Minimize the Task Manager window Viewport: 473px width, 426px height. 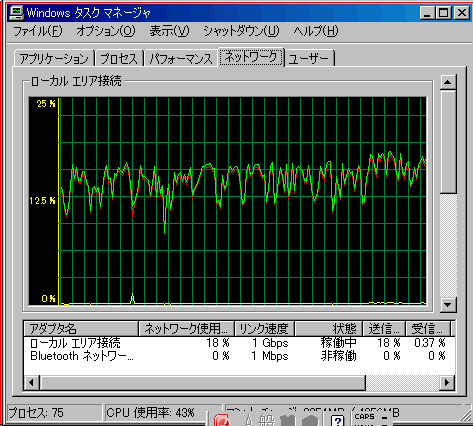(428, 13)
